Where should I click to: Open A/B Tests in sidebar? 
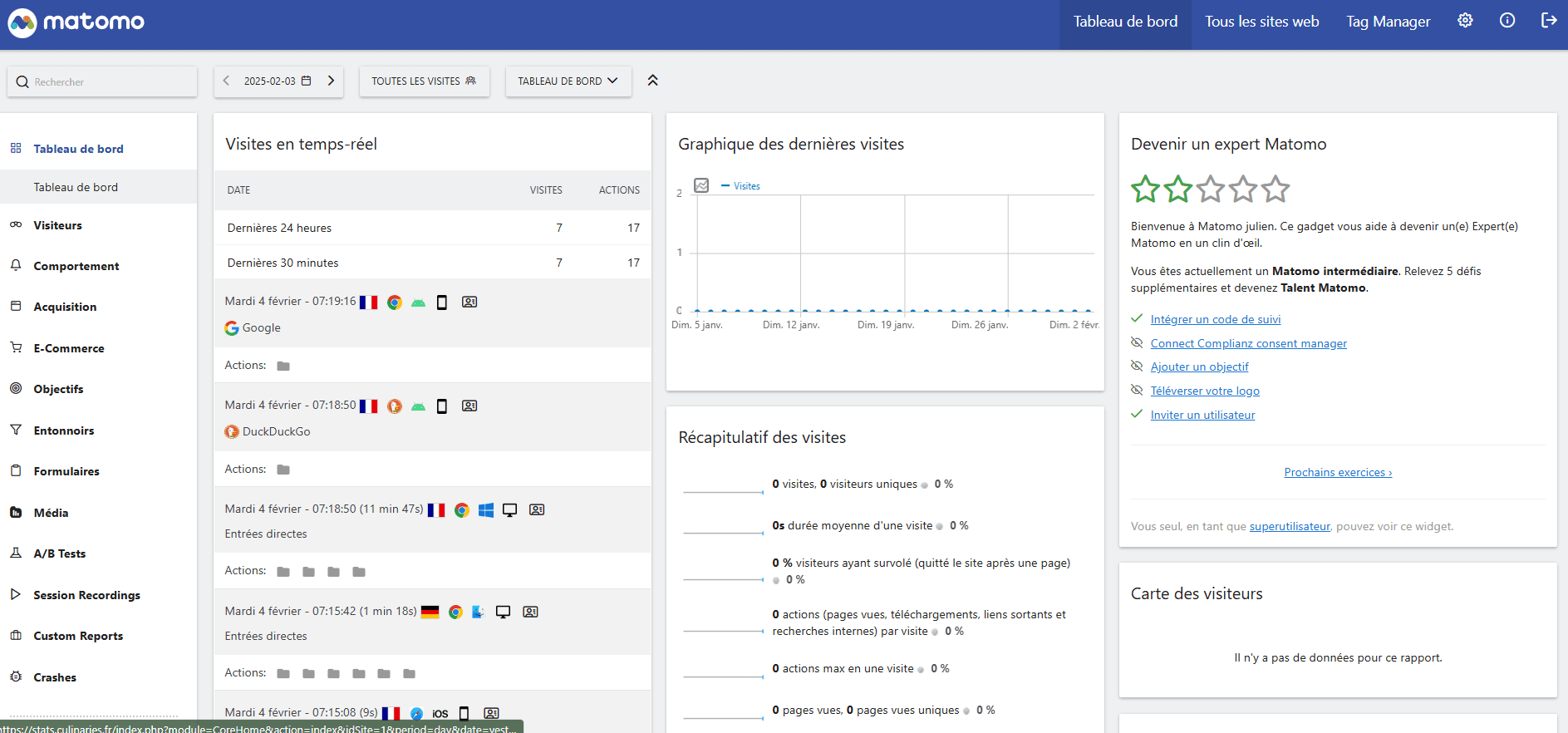click(x=59, y=553)
